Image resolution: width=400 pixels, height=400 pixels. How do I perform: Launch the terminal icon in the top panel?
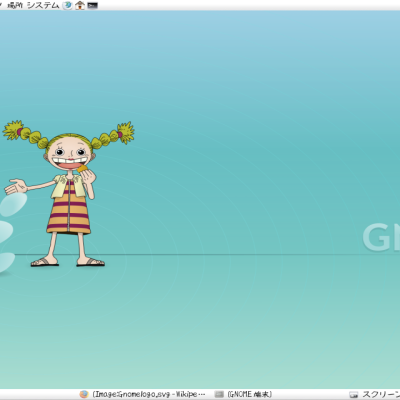92,5
